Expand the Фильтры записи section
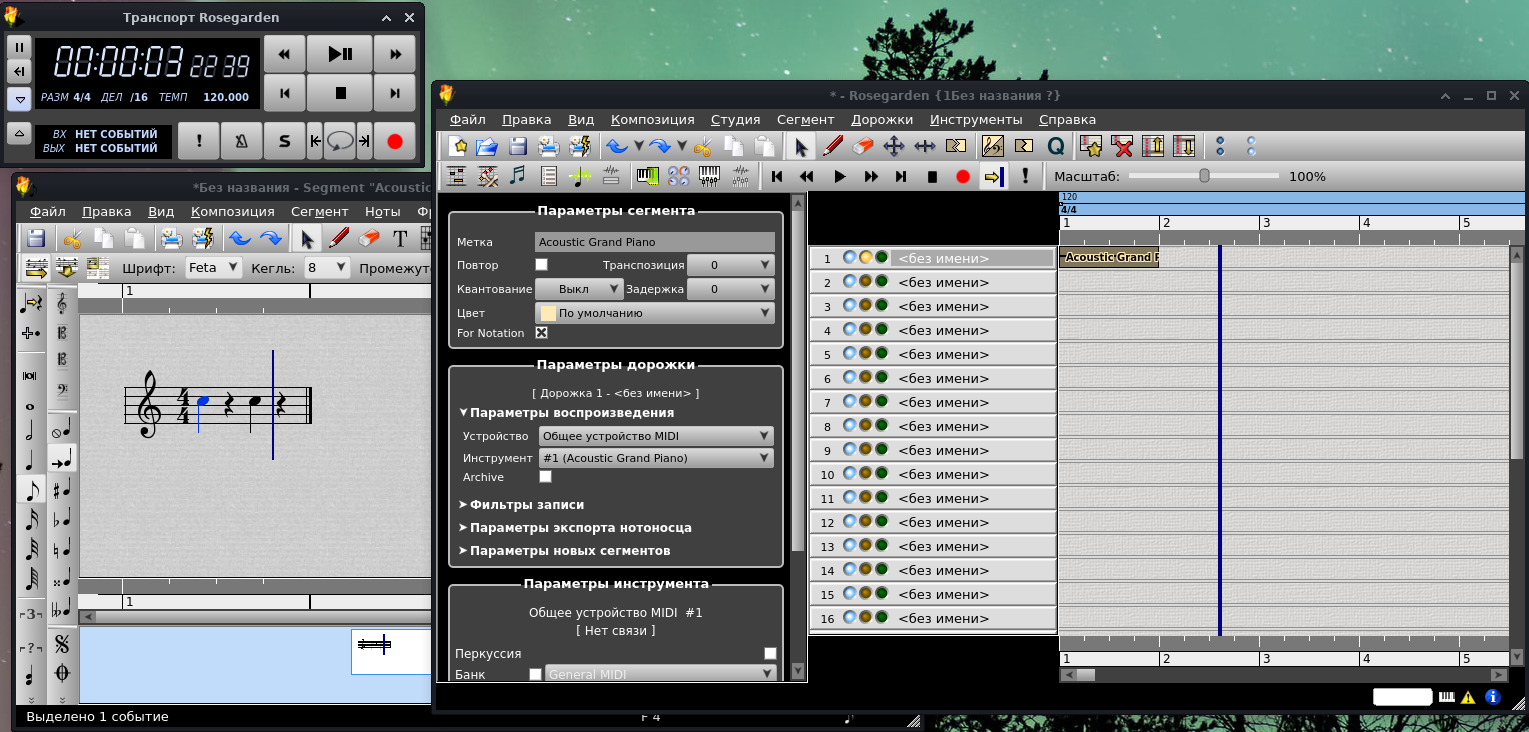This screenshot has width=1529, height=732. click(526, 505)
